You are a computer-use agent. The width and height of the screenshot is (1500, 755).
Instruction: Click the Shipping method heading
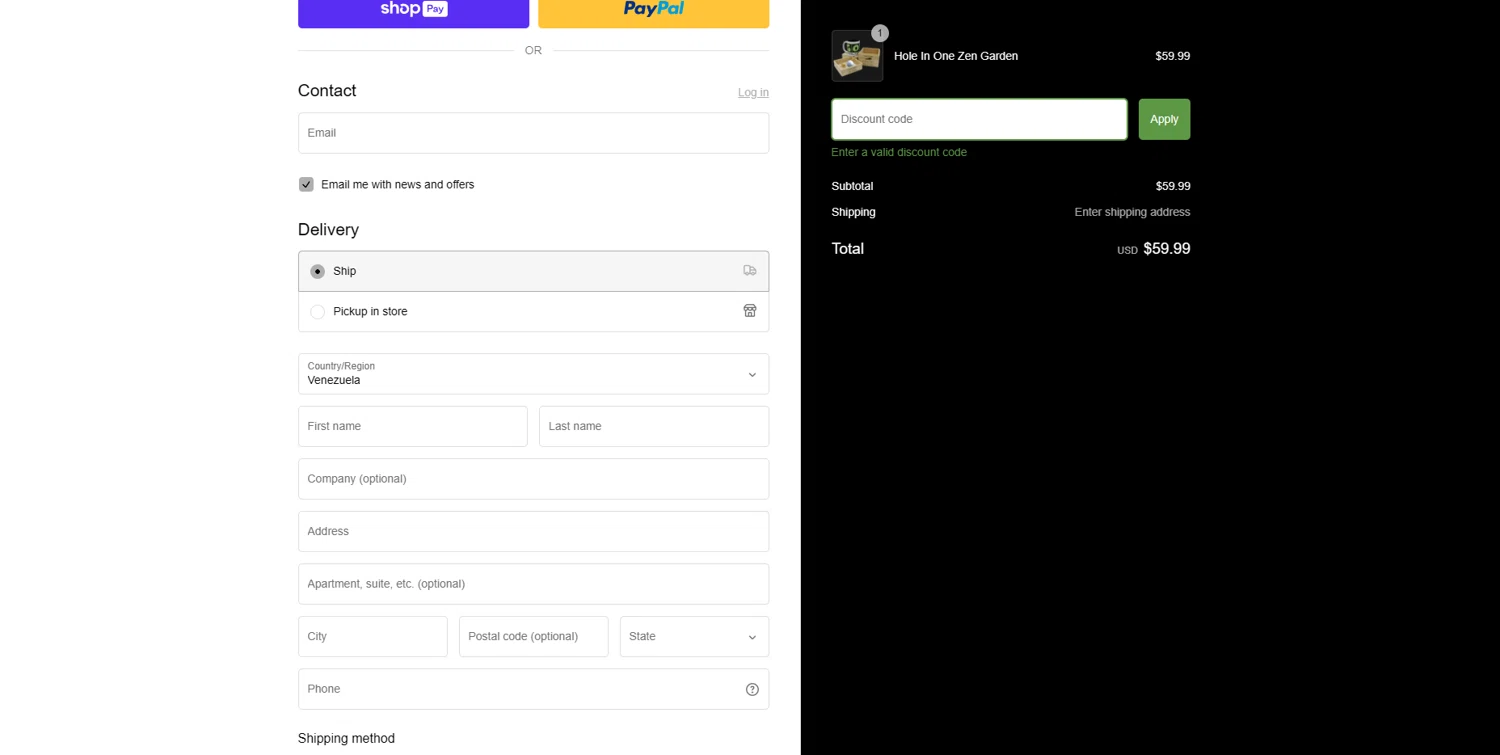tap(346, 739)
